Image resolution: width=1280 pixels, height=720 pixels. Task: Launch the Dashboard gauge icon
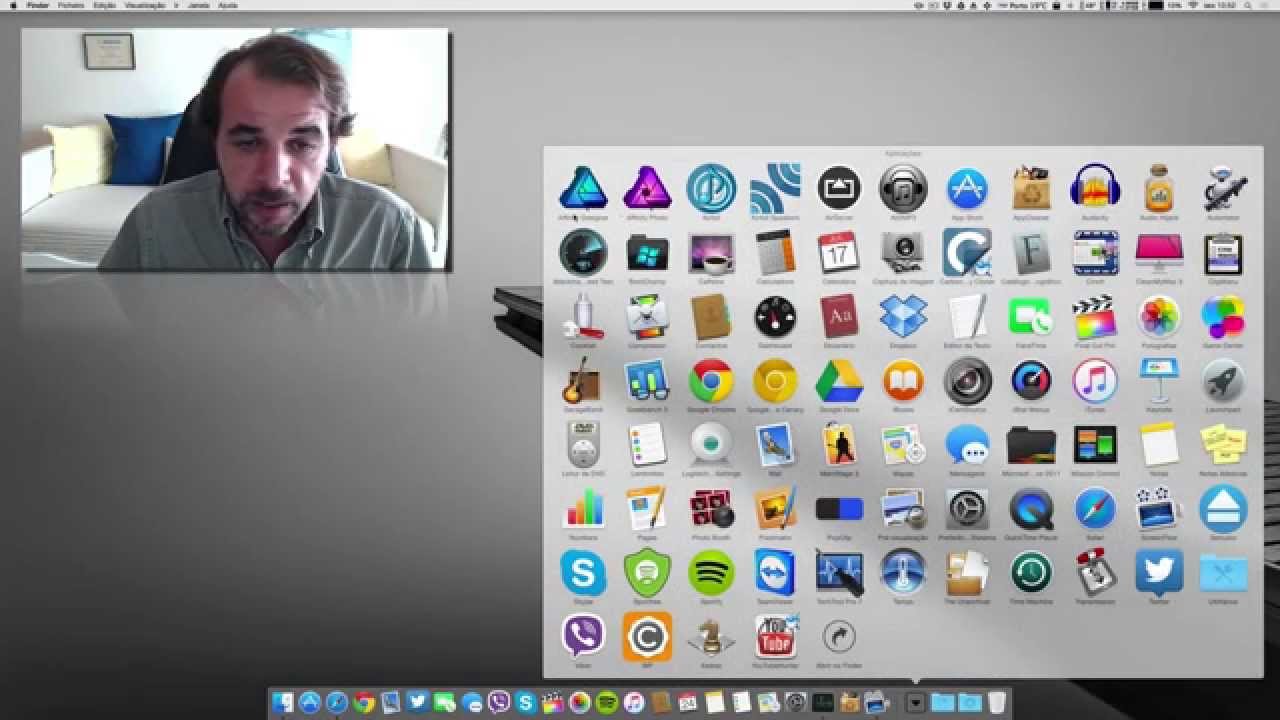point(775,316)
